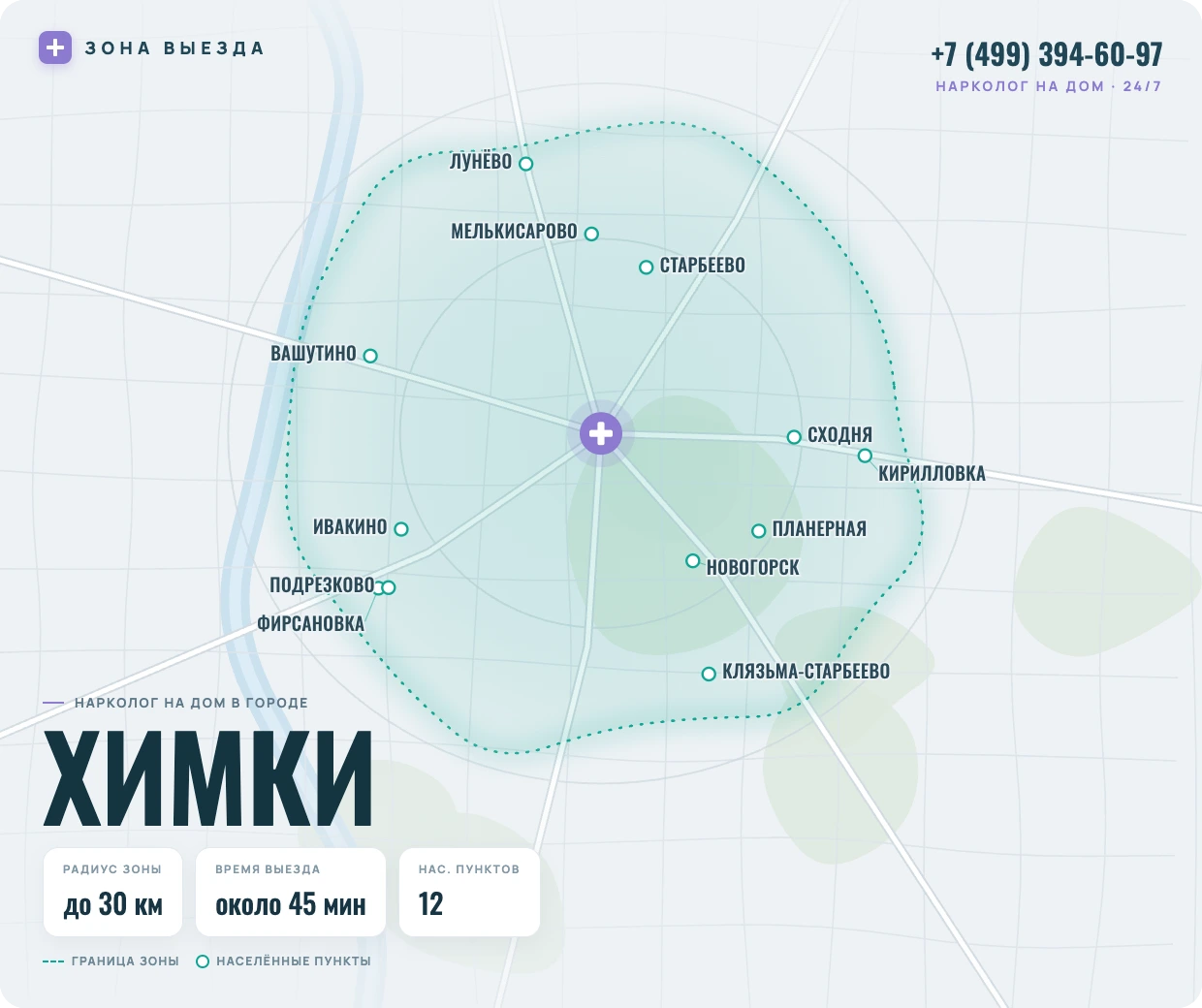Screen dimensions: 1202x1008
Task: Open the Время выезда около 45 мин card
Action: click(291, 892)
